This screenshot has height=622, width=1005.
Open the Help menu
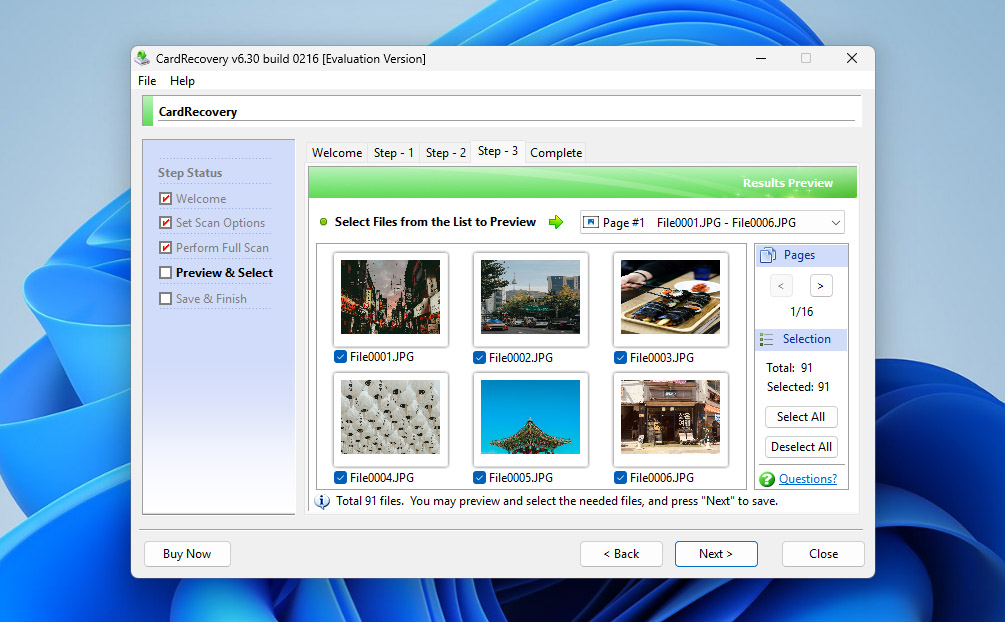[182, 81]
